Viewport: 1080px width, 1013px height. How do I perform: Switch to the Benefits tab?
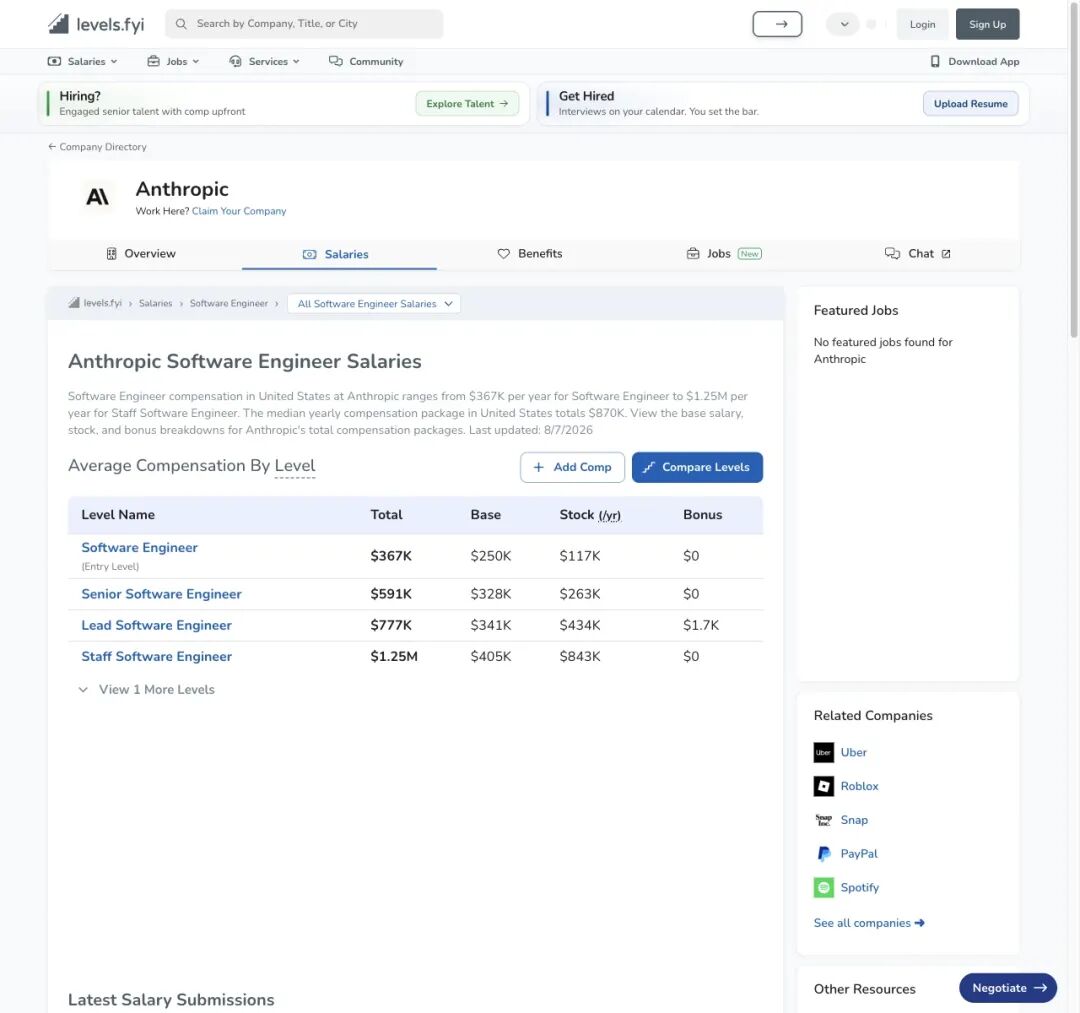pyautogui.click(x=530, y=254)
